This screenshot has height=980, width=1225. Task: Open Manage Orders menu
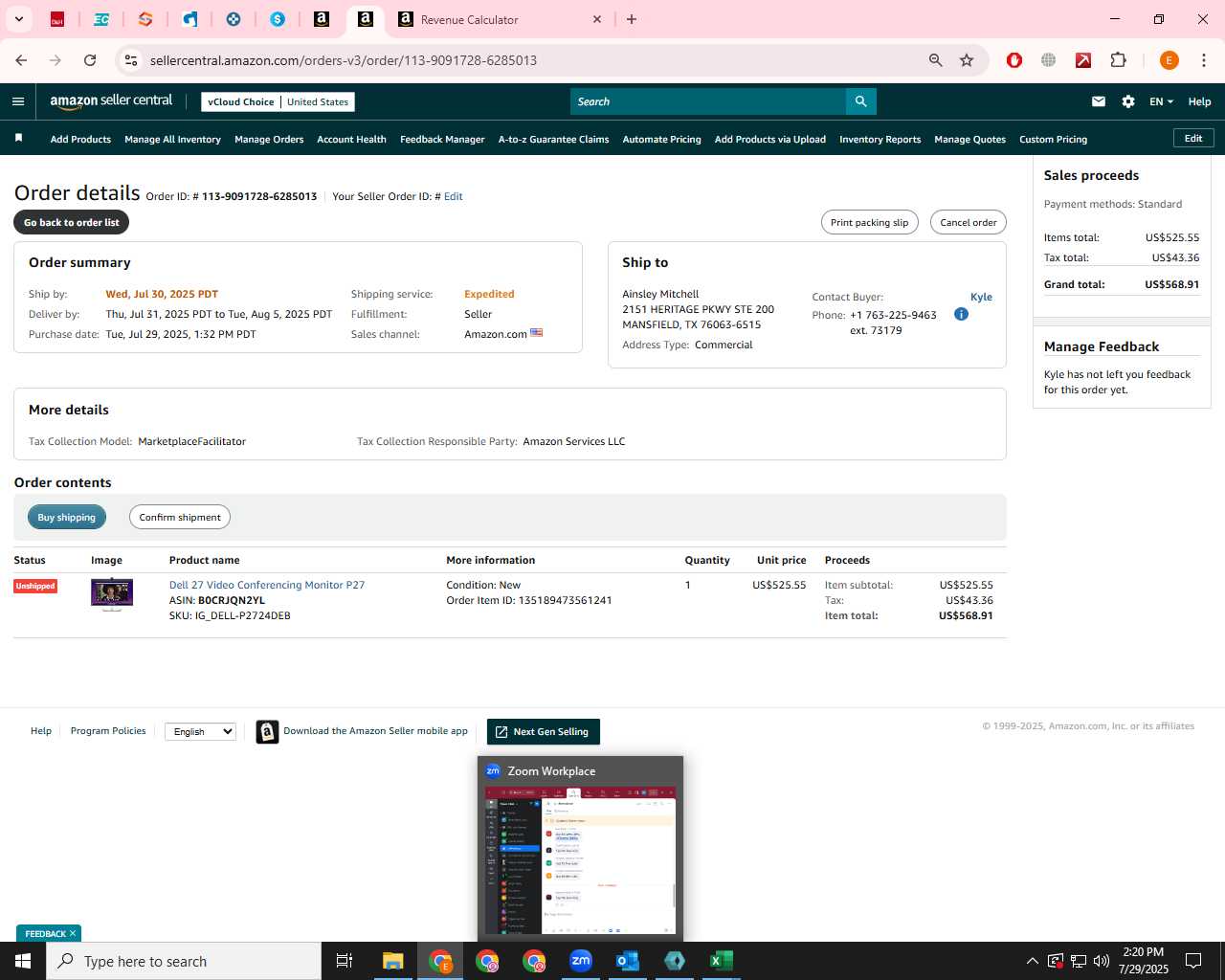[x=269, y=139]
